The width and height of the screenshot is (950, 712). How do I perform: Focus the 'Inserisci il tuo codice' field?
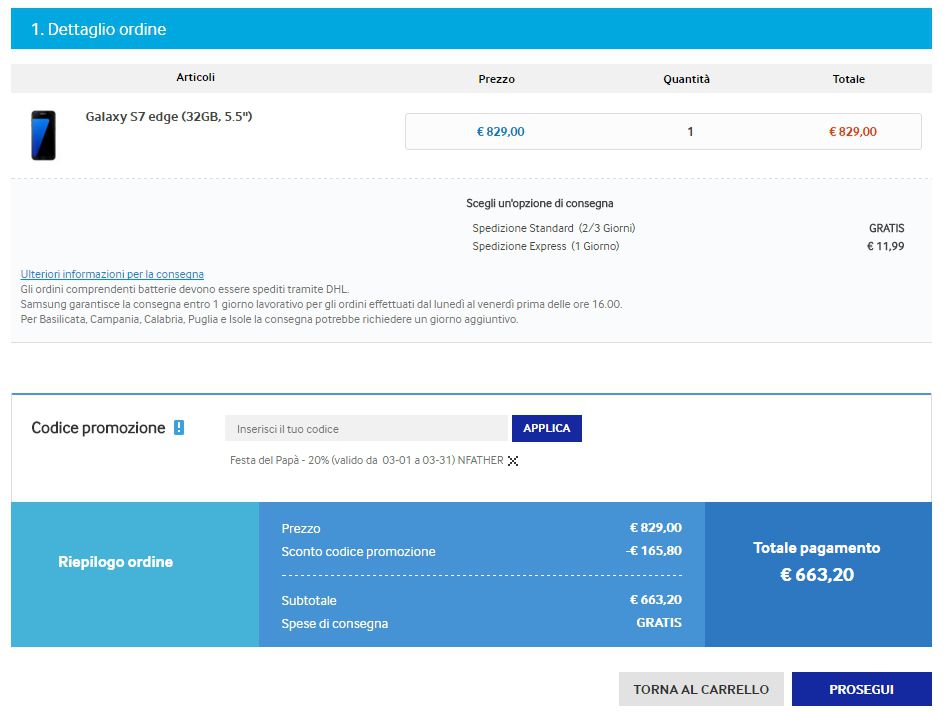[367, 430]
